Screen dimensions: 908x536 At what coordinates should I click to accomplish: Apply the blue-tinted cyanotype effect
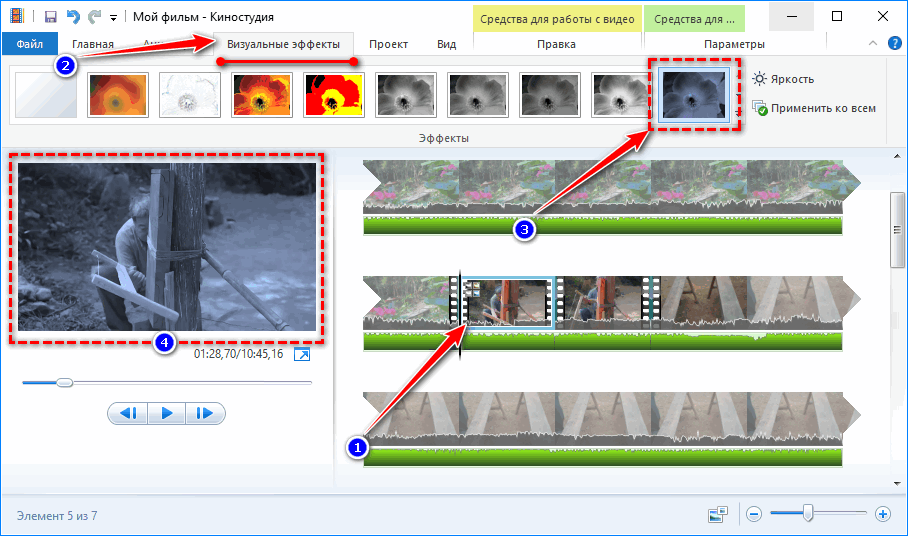click(x=694, y=95)
